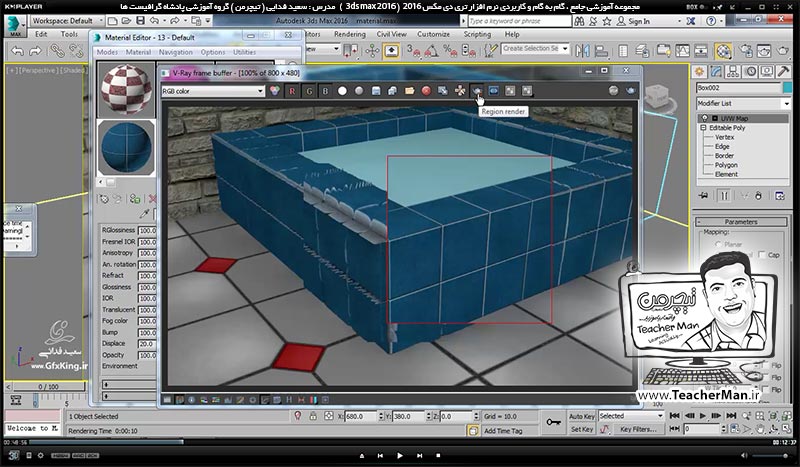Open the Edit menu
The width and height of the screenshot is (800, 467).
click(41, 34)
